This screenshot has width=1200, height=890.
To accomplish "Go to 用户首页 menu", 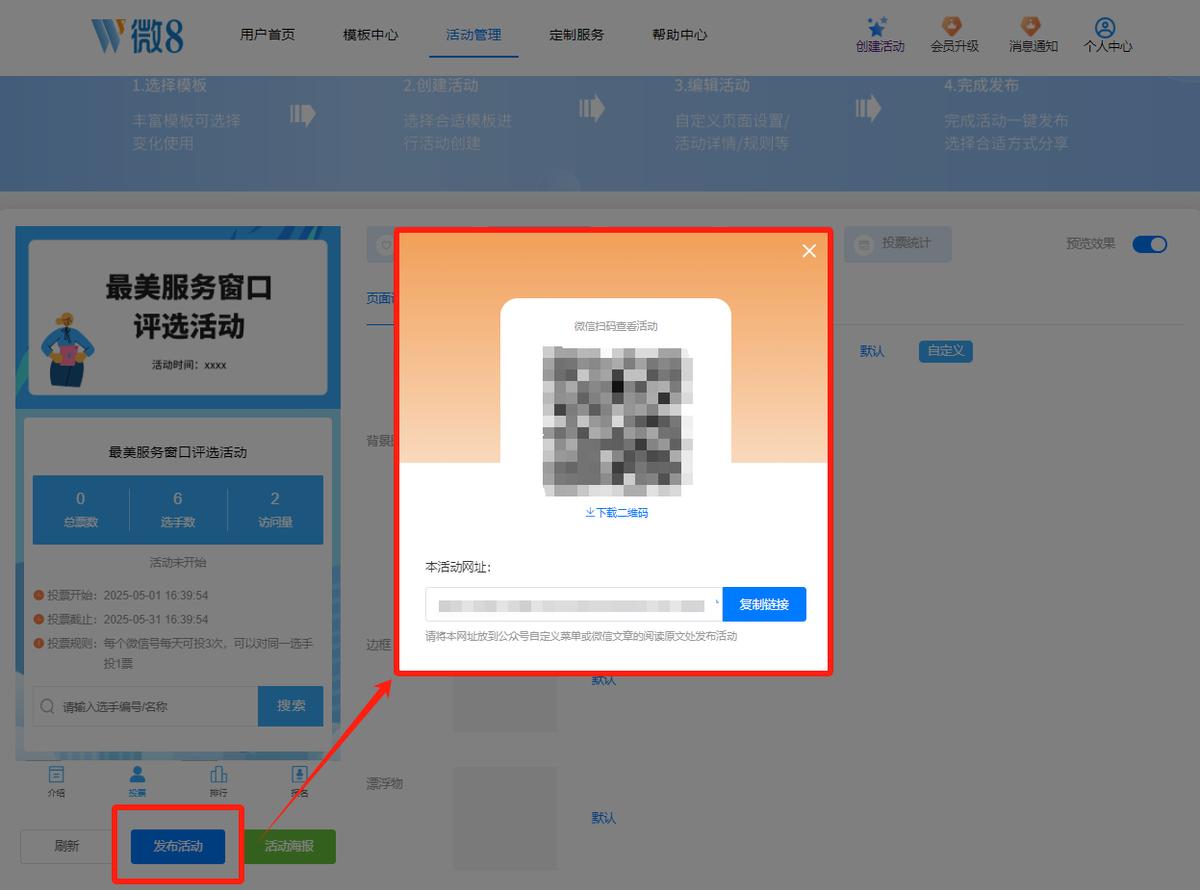I will point(267,34).
